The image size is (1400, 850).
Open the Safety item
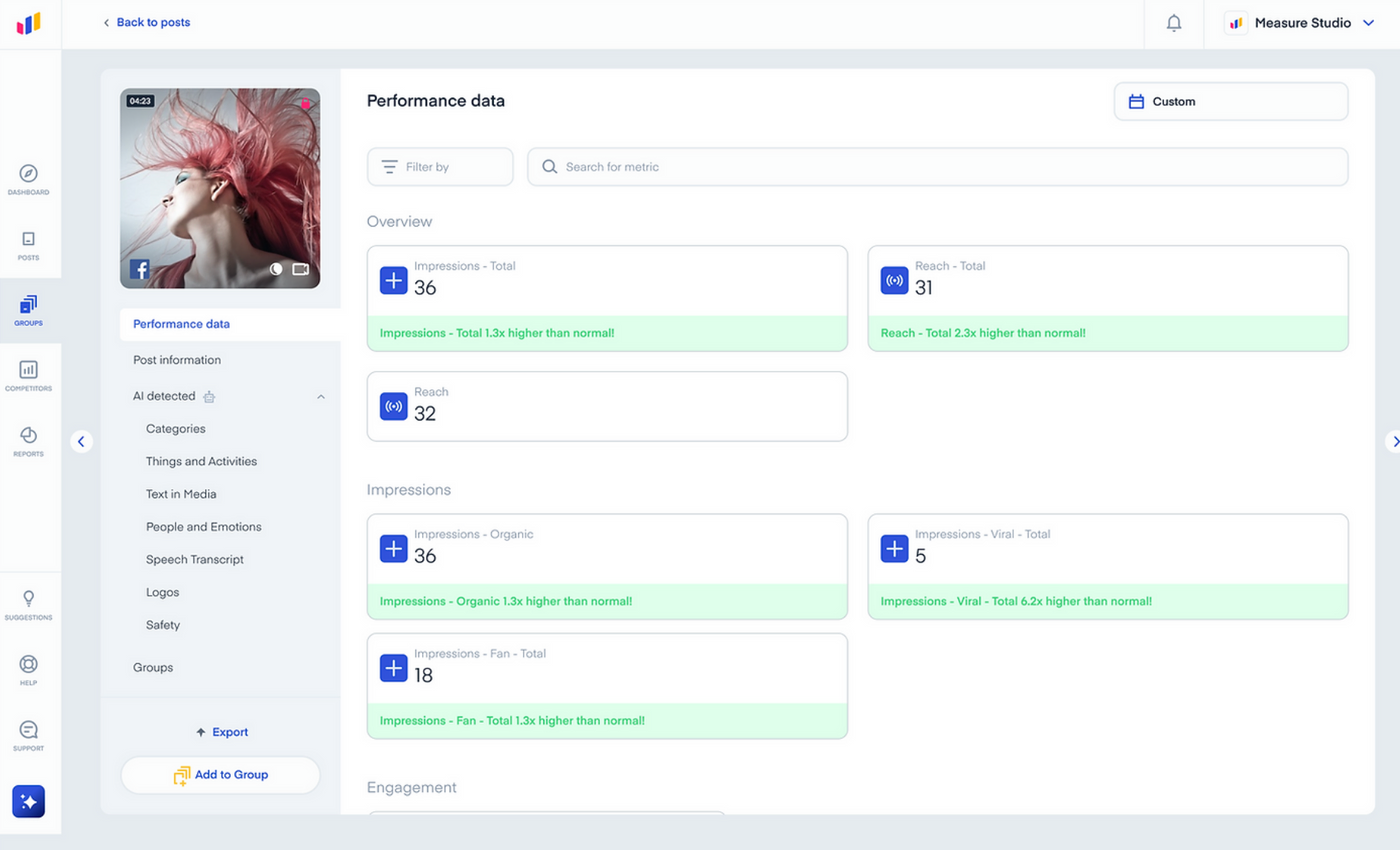(x=163, y=625)
